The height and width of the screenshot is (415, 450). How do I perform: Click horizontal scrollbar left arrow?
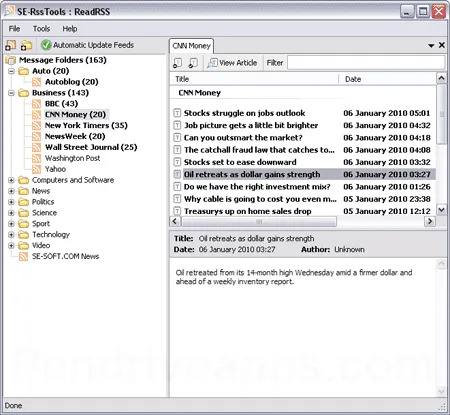point(175,221)
